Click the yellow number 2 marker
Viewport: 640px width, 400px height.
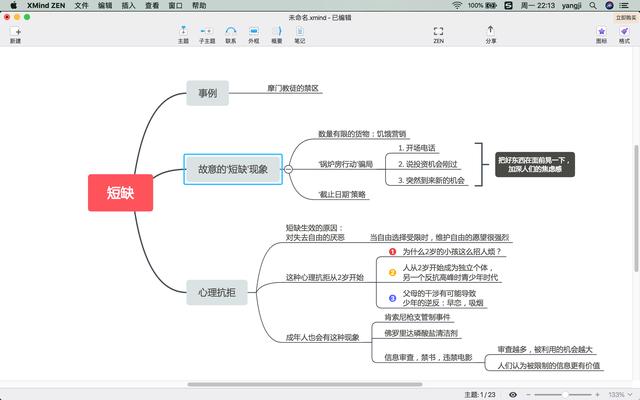click(x=392, y=272)
